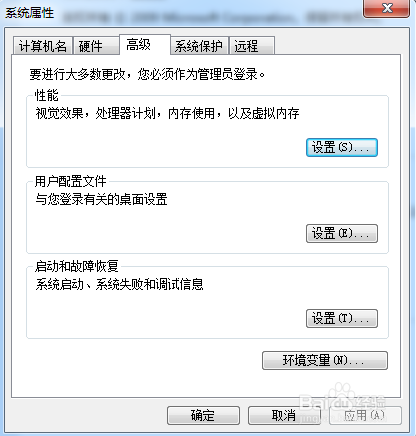Screen dimensions: 416x436
Task: Click the 系统属性 title bar text
Action: coord(29,13)
